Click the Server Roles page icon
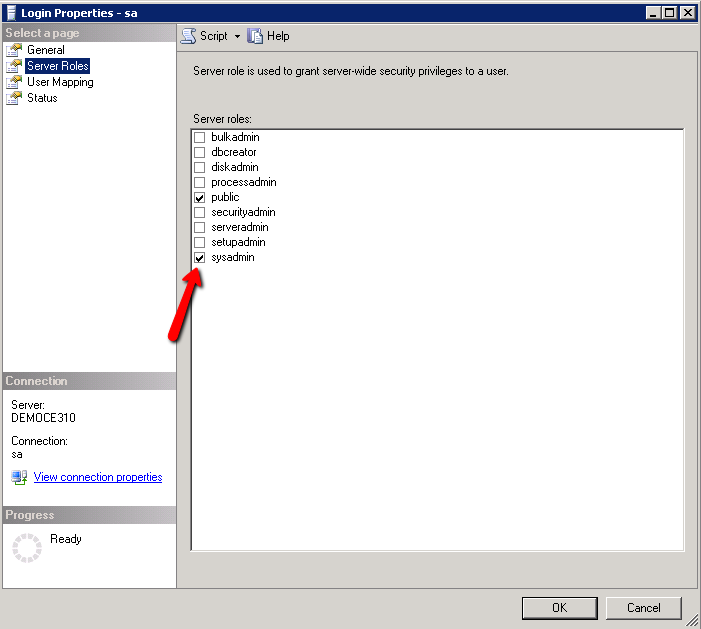 click(14, 66)
